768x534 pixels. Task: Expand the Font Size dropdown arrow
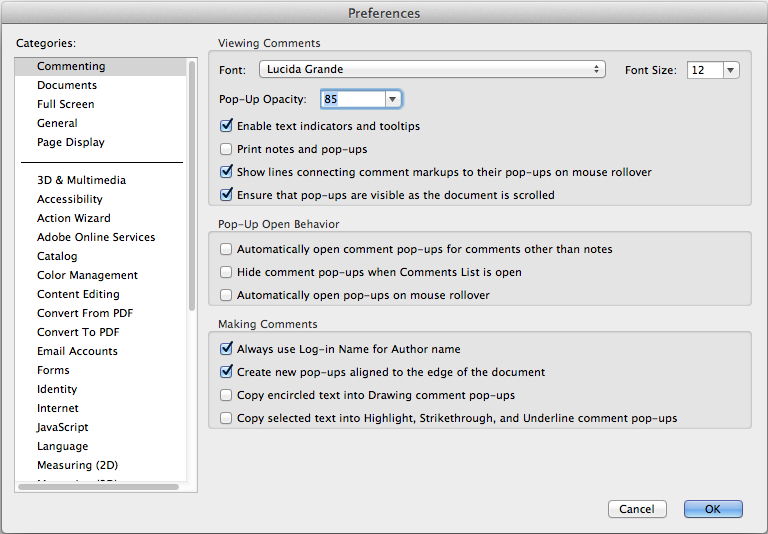[731, 70]
